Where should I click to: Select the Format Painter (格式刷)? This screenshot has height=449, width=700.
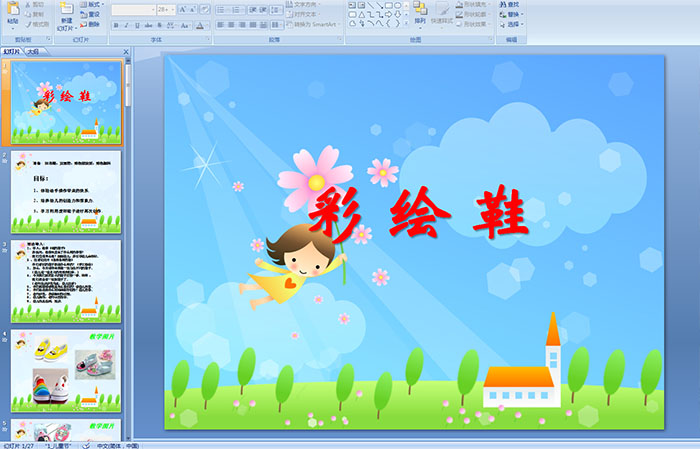pyautogui.click(x=37, y=24)
